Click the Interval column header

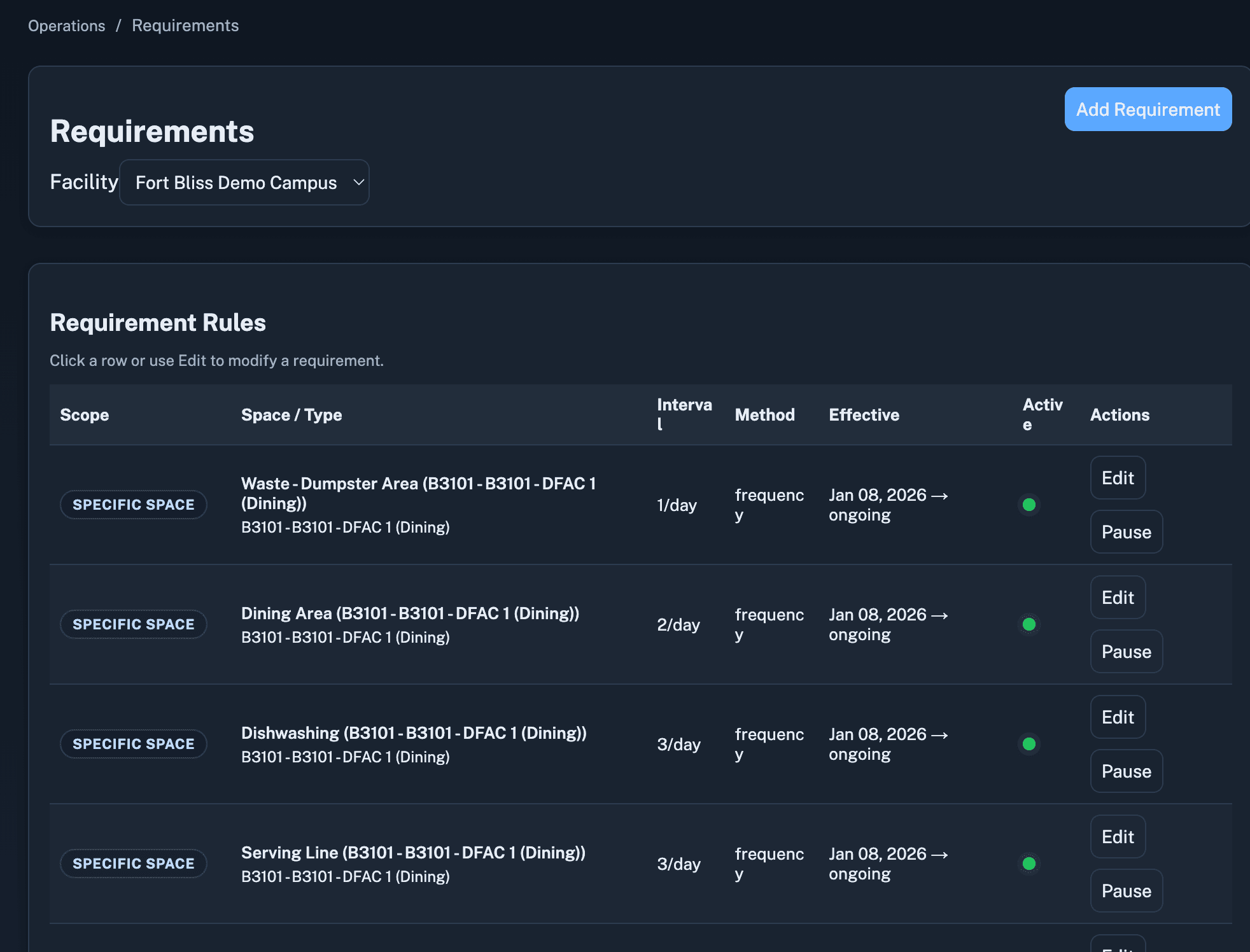tap(684, 414)
